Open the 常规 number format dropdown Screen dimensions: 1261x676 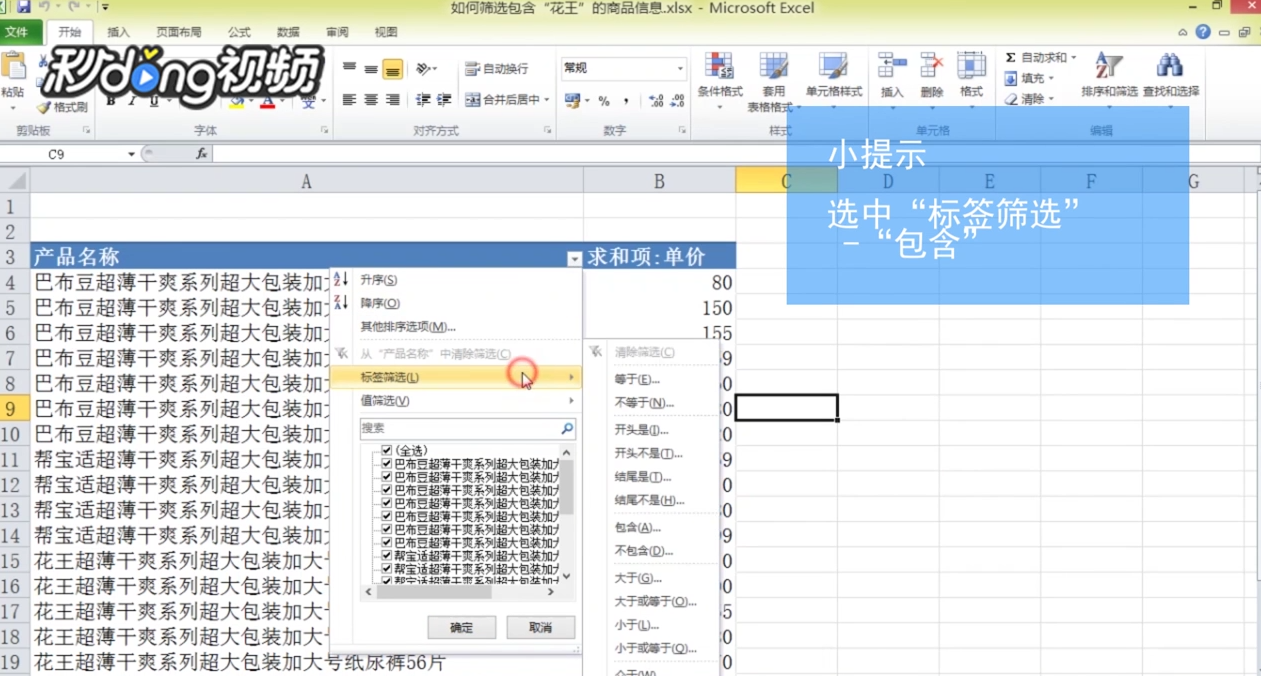[x=680, y=69]
